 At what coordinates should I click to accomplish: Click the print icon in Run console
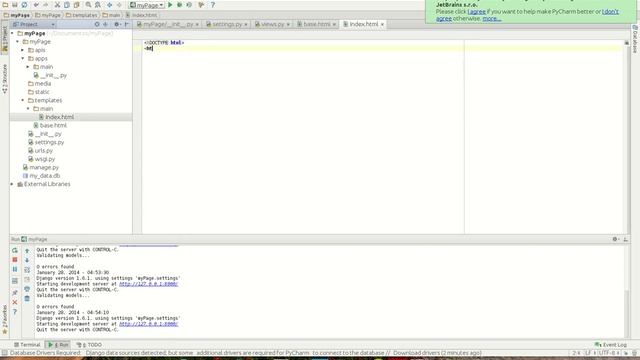tap(27, 289)
